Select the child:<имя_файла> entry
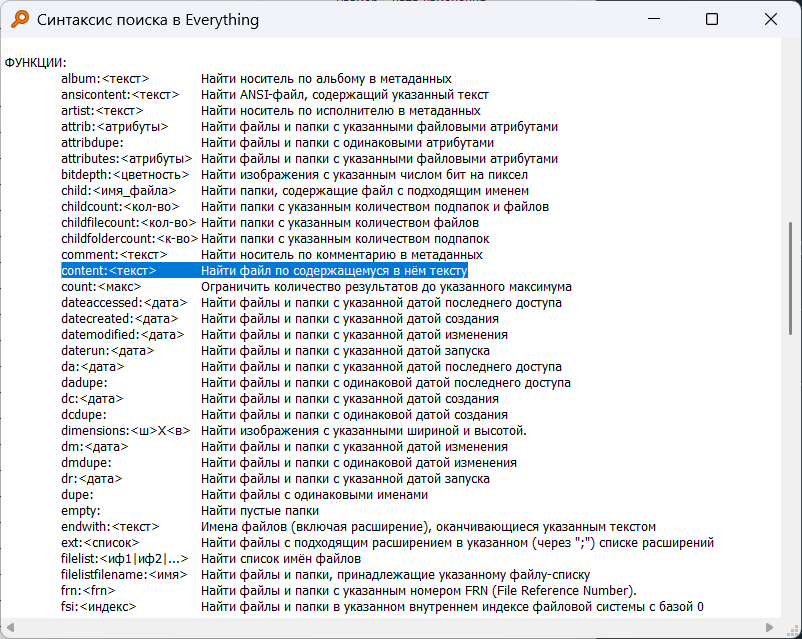Image resolution: width=802 pixels, height=639 pixels. tap(119, 191)
